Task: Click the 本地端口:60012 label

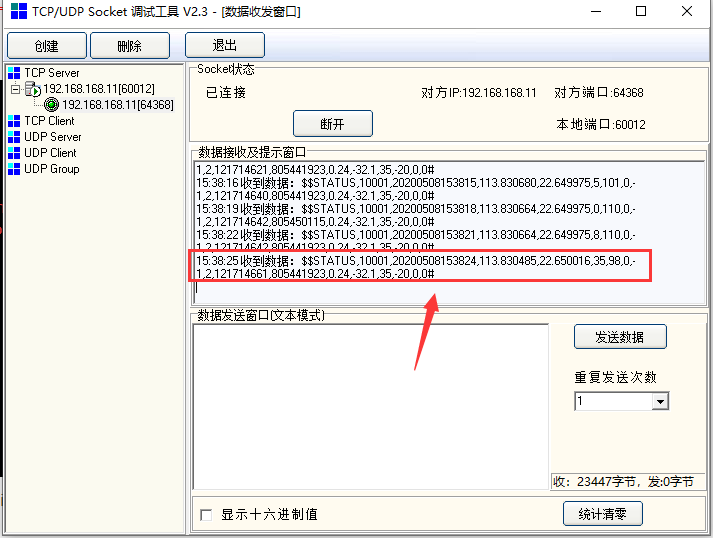Action: tap(601, 125)
